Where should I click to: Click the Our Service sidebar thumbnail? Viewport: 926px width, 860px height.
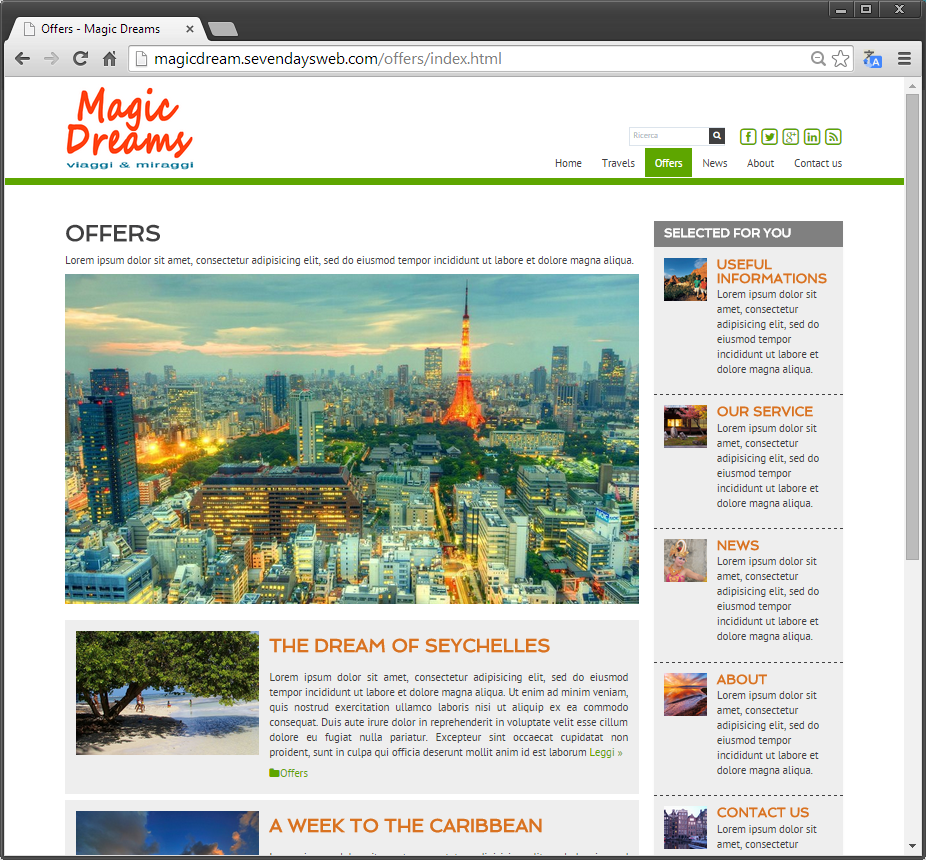tap(685, 426)
